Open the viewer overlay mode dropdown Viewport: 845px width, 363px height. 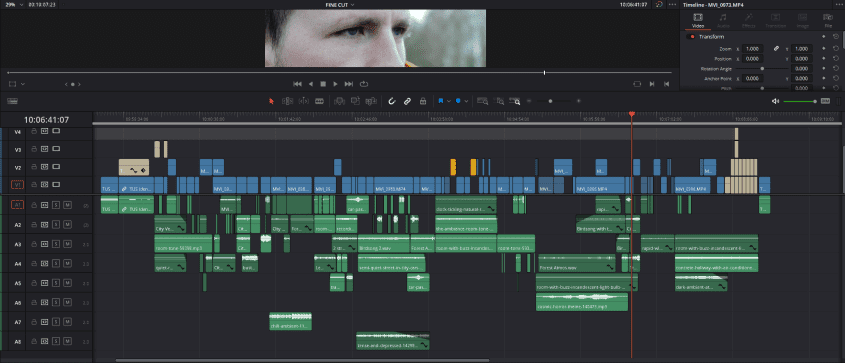pyautogui.click(x=17, y=84)
